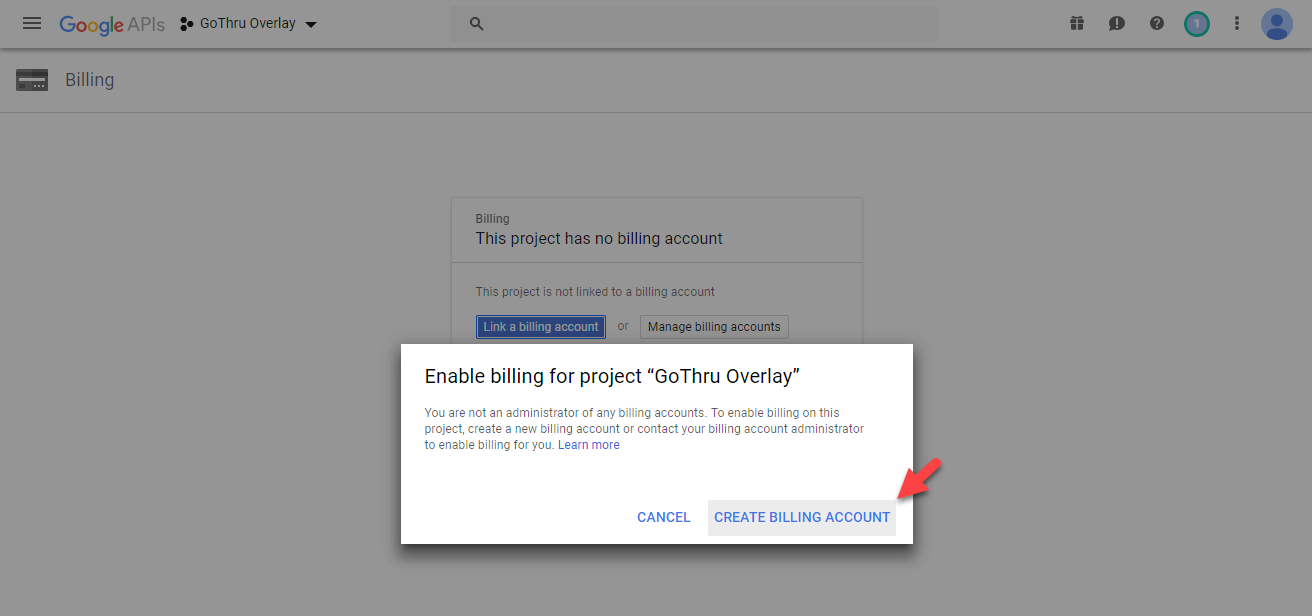Click the Billing card icon in the header

31,79
